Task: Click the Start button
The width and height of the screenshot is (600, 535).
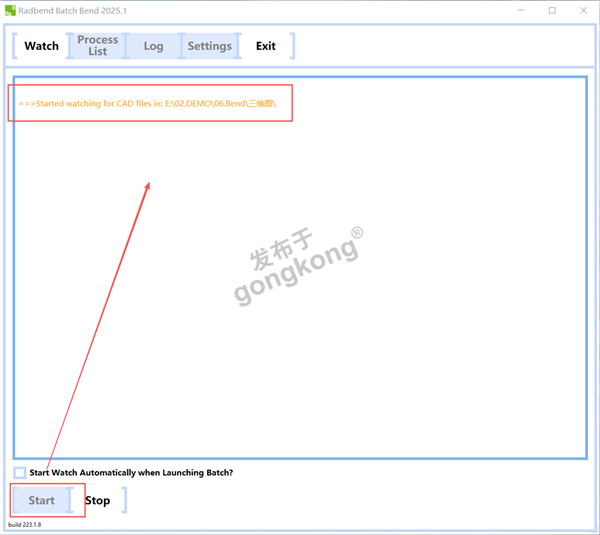Action: tap(42, 500)
